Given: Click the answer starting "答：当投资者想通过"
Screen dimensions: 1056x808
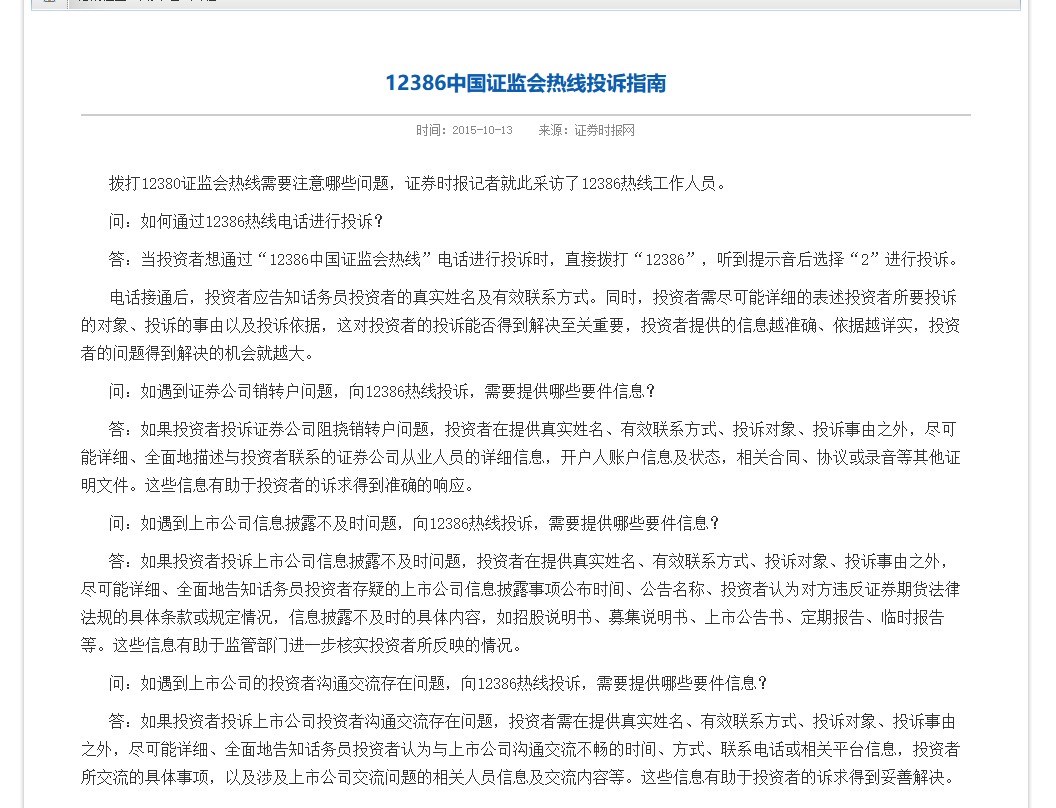Looking at the screenshot, I should pyautogui.click(x=533, y=259).
